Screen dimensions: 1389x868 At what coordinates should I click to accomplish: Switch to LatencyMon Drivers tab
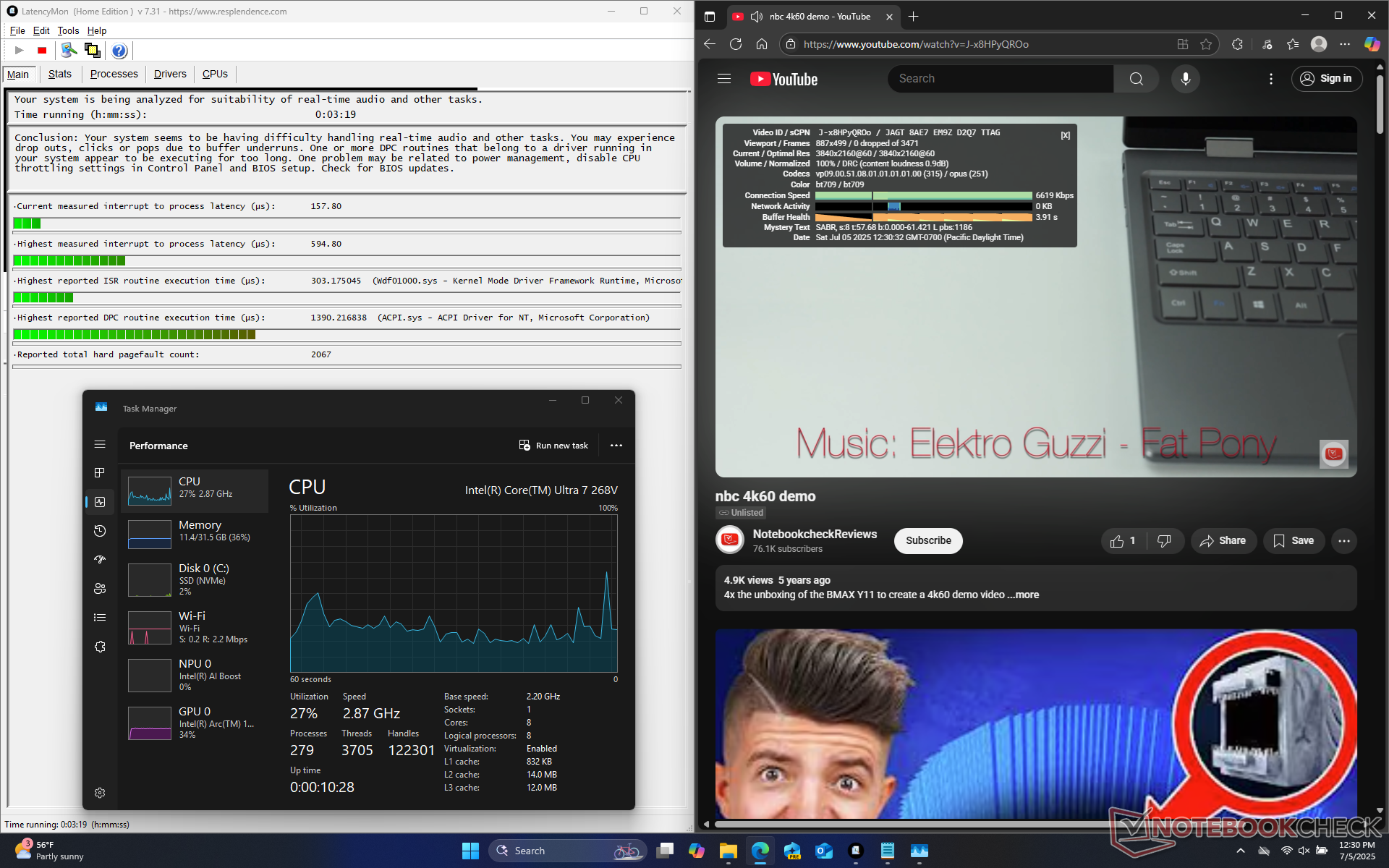tap(170, 74)
